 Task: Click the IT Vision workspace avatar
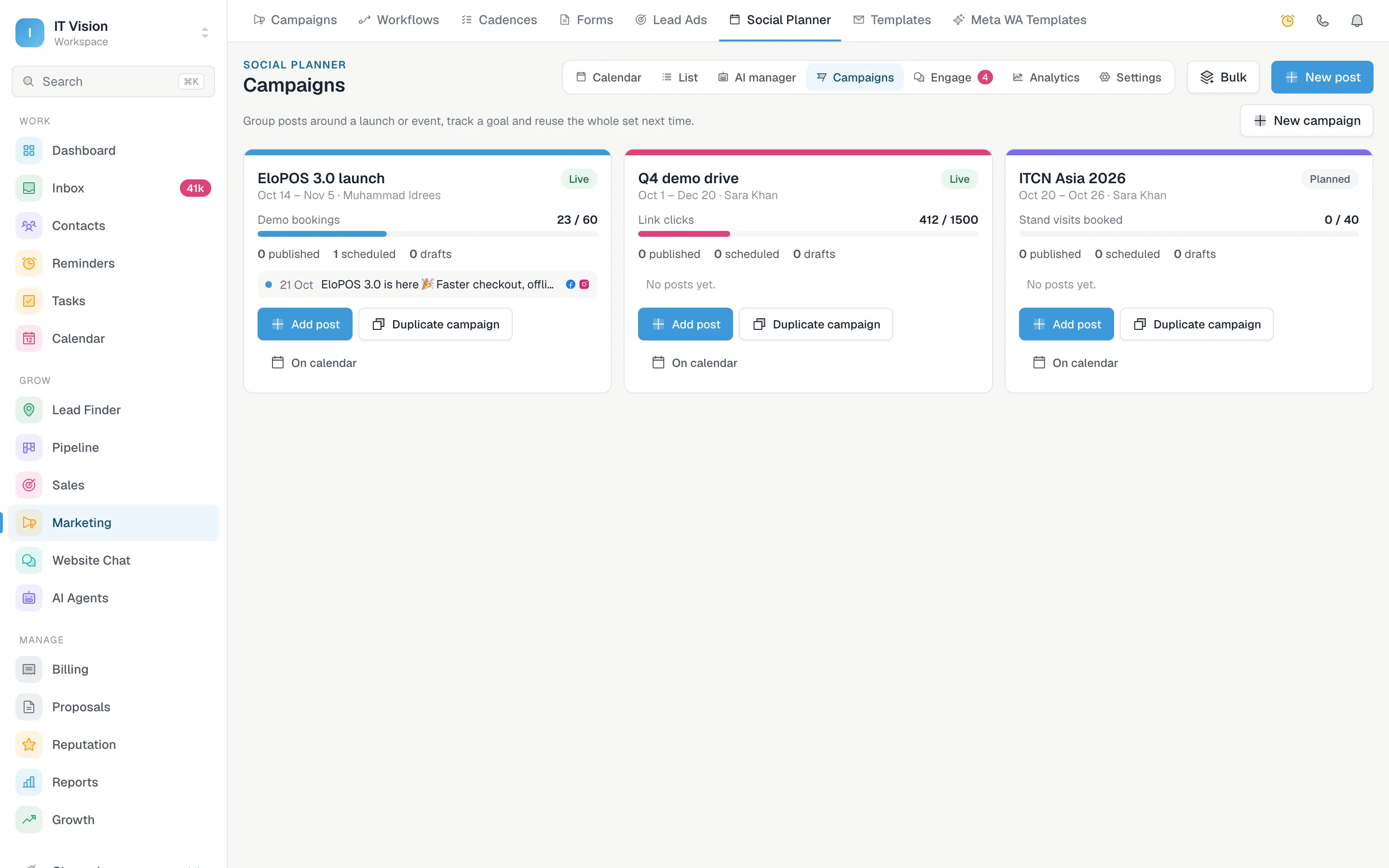tap(30, 33)
